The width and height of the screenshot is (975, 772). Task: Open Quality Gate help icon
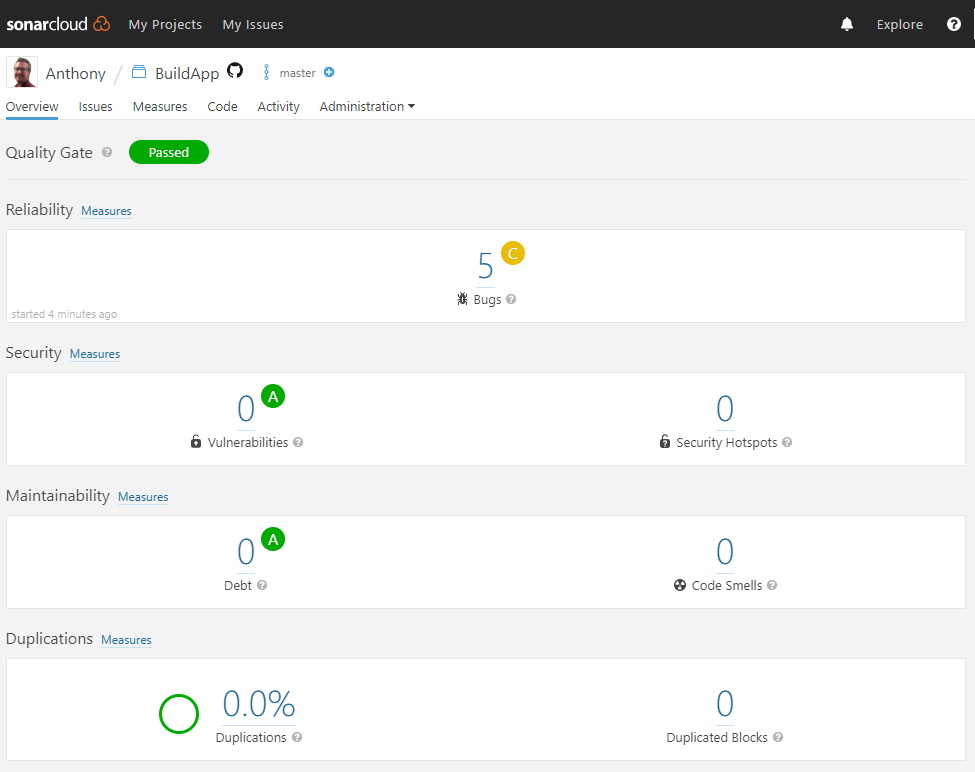tap(107, 152)
